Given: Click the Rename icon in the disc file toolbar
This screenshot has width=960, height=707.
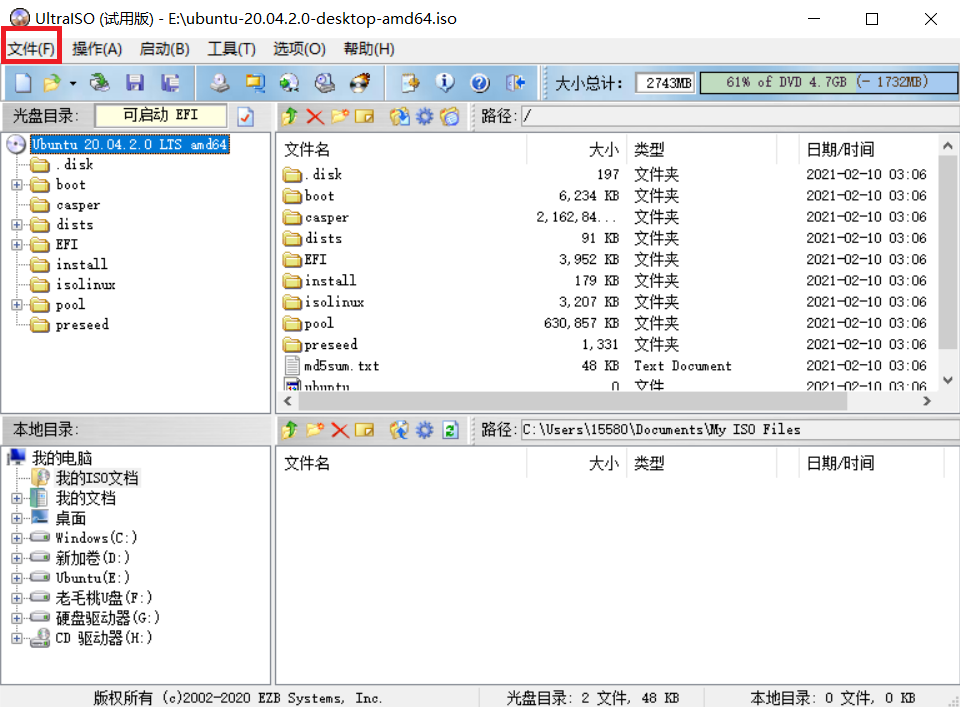Looking at the screenshot, I should (364, 116).
